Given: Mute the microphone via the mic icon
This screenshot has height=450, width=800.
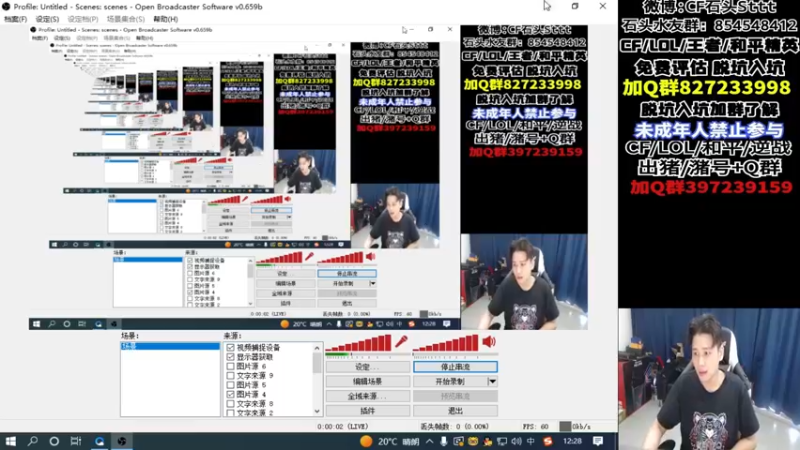Looking at the screenshot, I should [402, 341].
